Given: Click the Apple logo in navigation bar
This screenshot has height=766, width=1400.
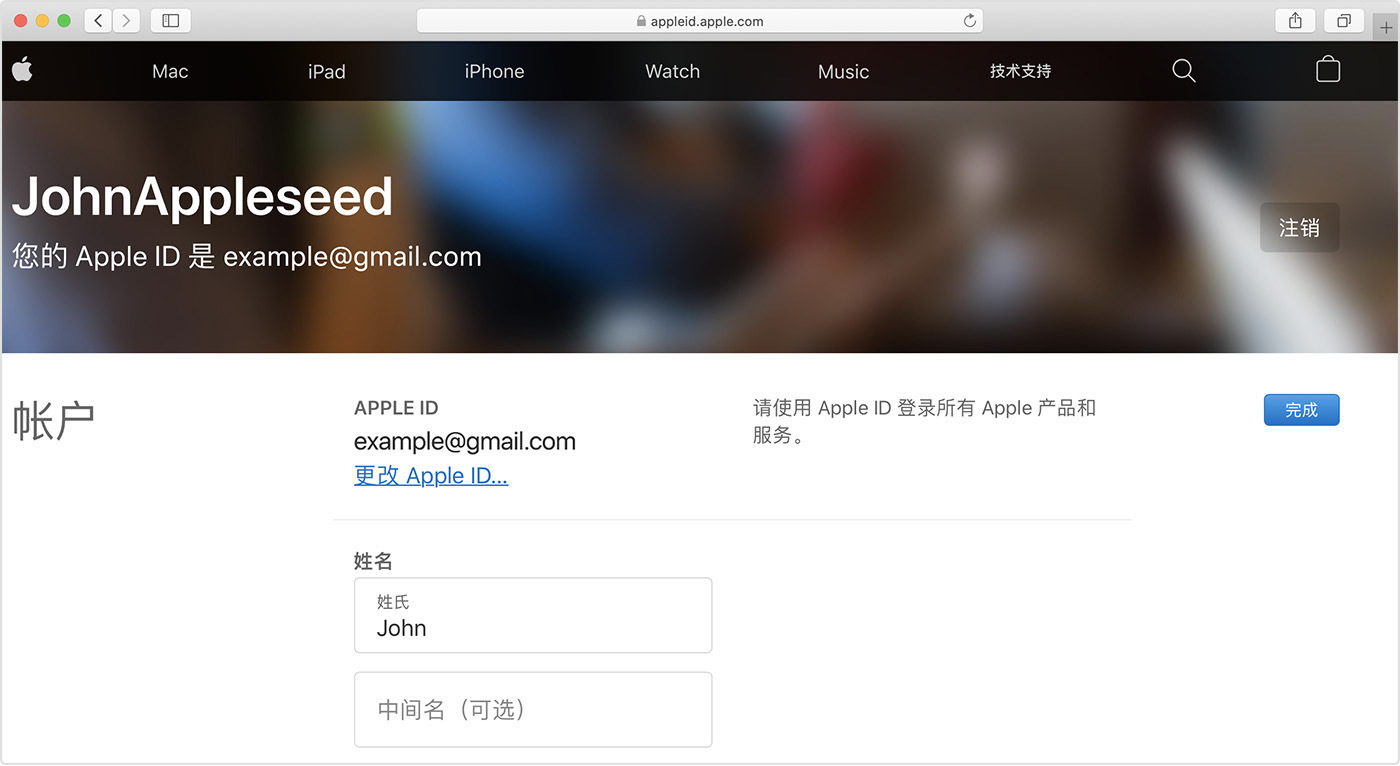Looking at the screenshot, I should pyautogui.click(x=22, y=70).
